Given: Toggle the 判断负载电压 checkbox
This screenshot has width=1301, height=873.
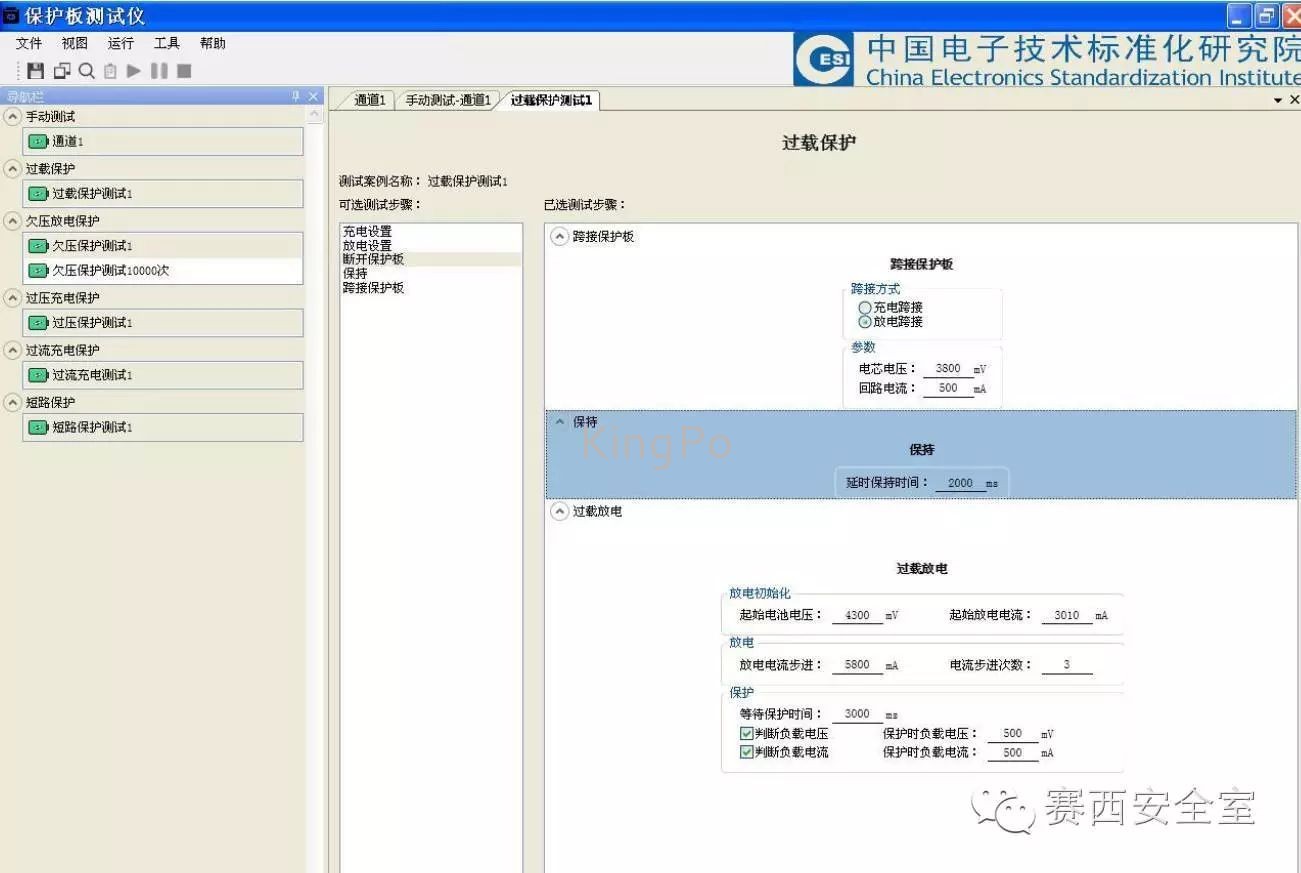Looking at the screenshot, I should pyautogui.click(x=746, y=734).
